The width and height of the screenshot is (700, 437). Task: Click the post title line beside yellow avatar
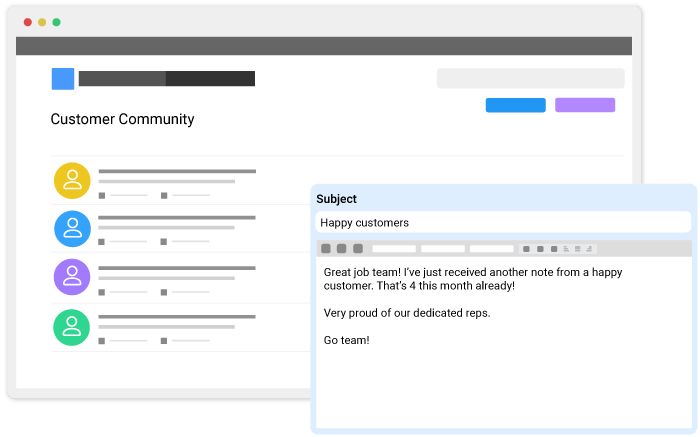click(177, 171)
